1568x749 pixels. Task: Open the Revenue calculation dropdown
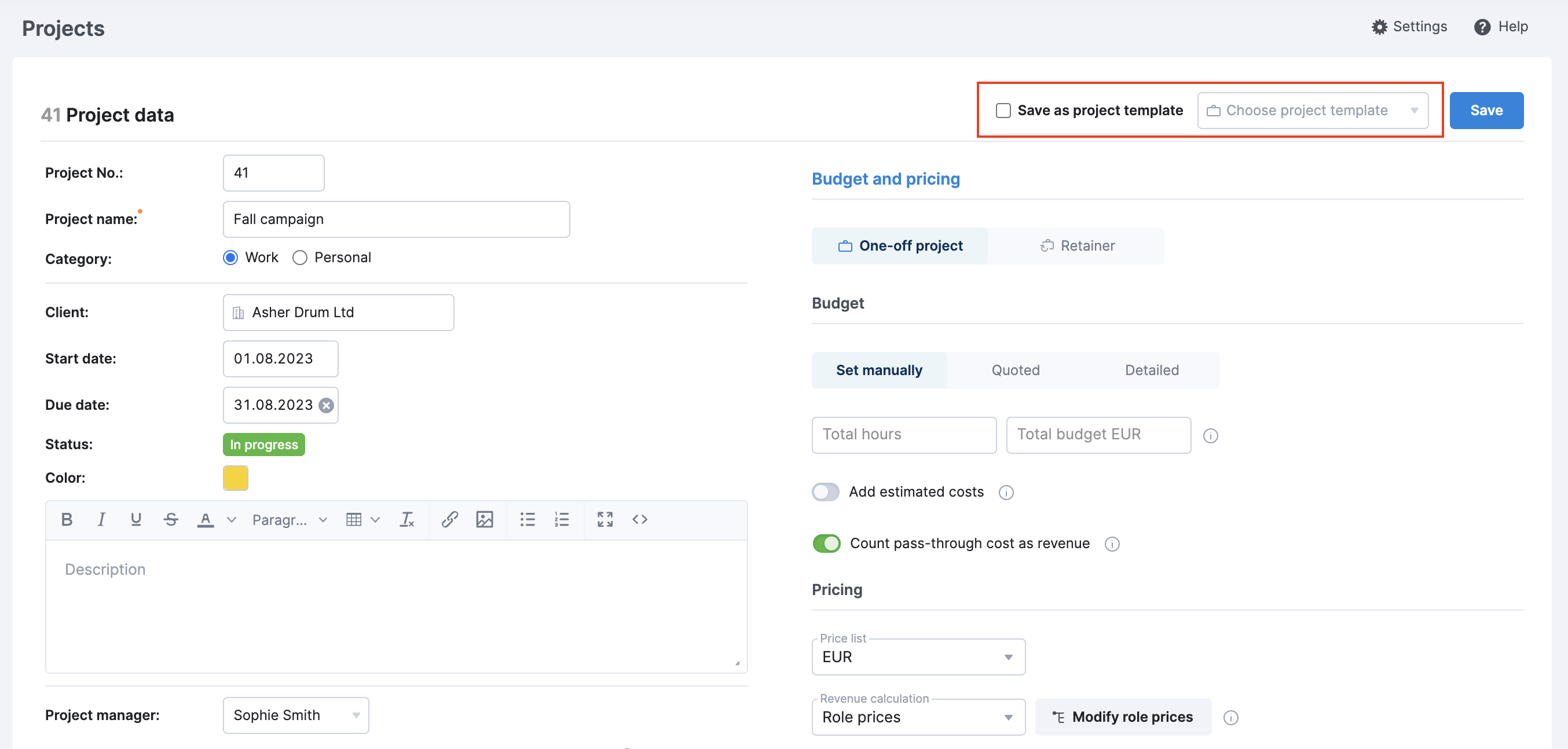coord(1009,717)
